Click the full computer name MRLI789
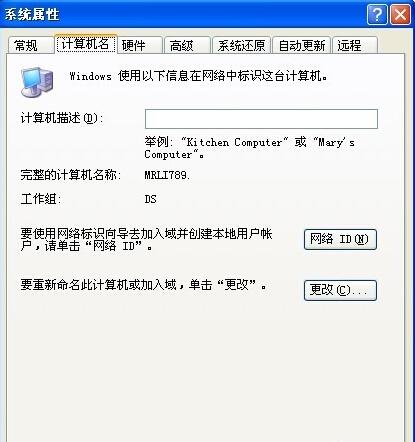Viewport: 415px width, 442px height. 167,175
